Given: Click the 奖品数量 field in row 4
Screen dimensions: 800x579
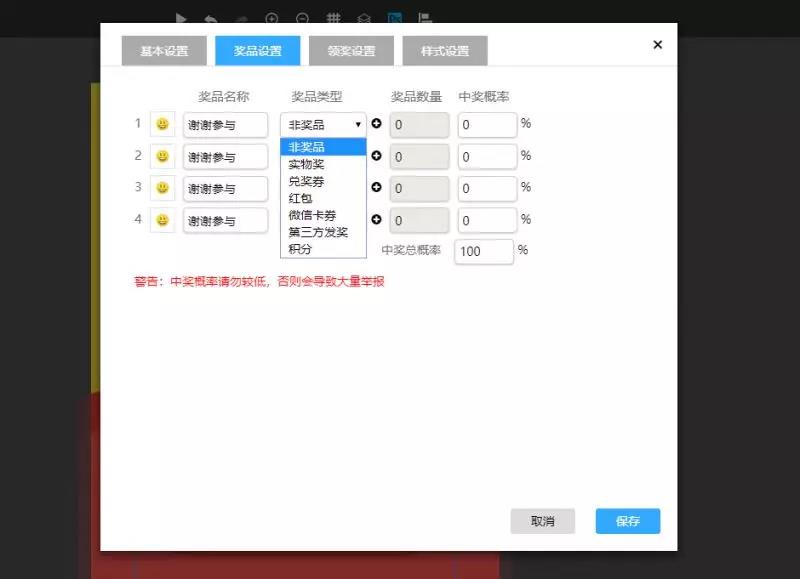Looking at the screenshot, I should click(x=419, y=221).
